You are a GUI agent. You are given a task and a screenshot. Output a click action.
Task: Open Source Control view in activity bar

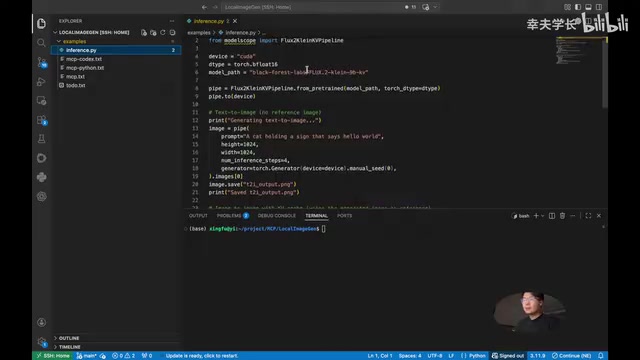pyautogui.click(x=42, y=62)
